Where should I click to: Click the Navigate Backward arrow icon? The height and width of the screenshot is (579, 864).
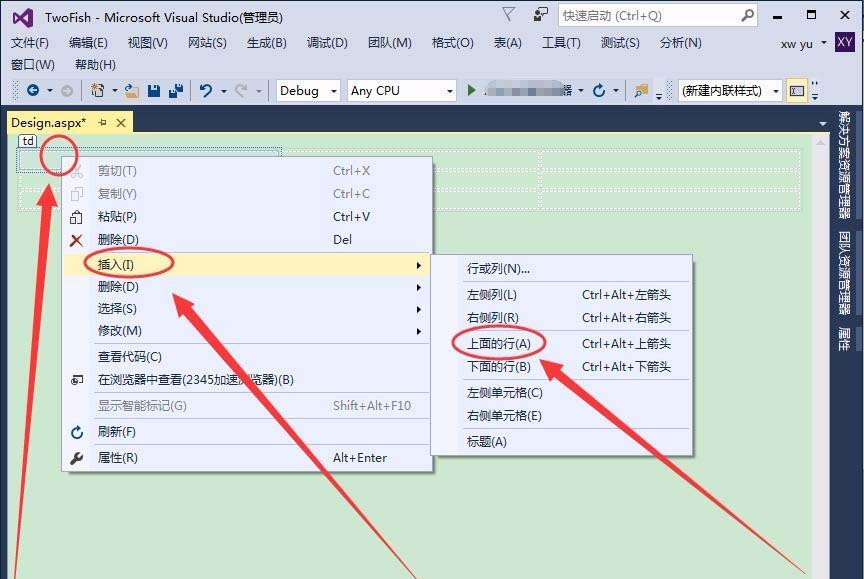[x=33, y=91]
